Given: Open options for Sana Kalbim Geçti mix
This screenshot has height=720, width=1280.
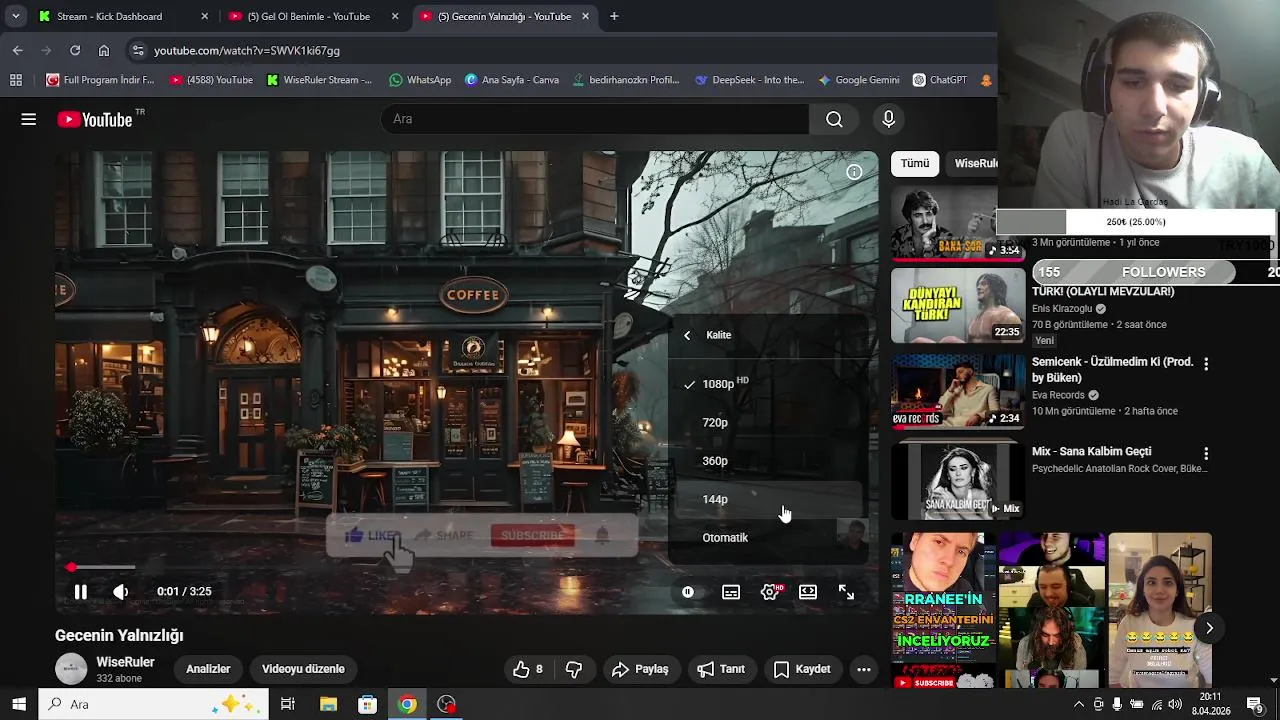Looking at the screenshot, I should coord(1206,454).
